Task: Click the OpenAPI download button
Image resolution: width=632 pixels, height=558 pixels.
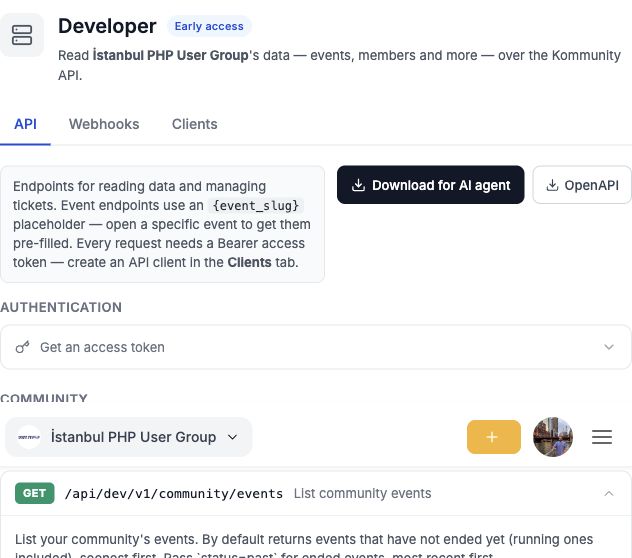Action: tap(582, 185)
